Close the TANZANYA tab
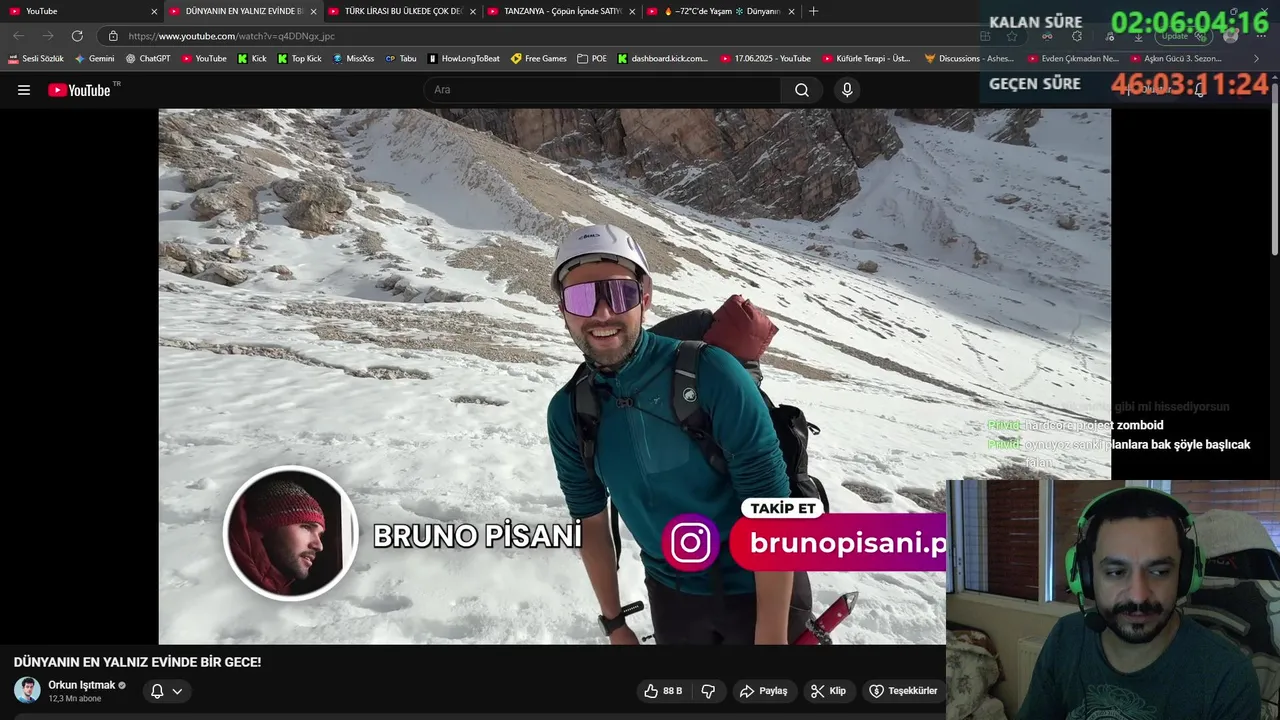This screenshot has height=720, width=1280. 632,12
